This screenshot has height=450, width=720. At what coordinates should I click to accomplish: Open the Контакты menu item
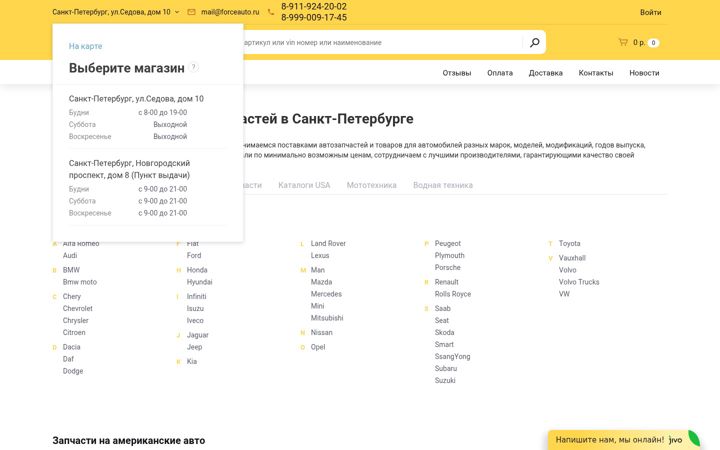tap(596, 73)
